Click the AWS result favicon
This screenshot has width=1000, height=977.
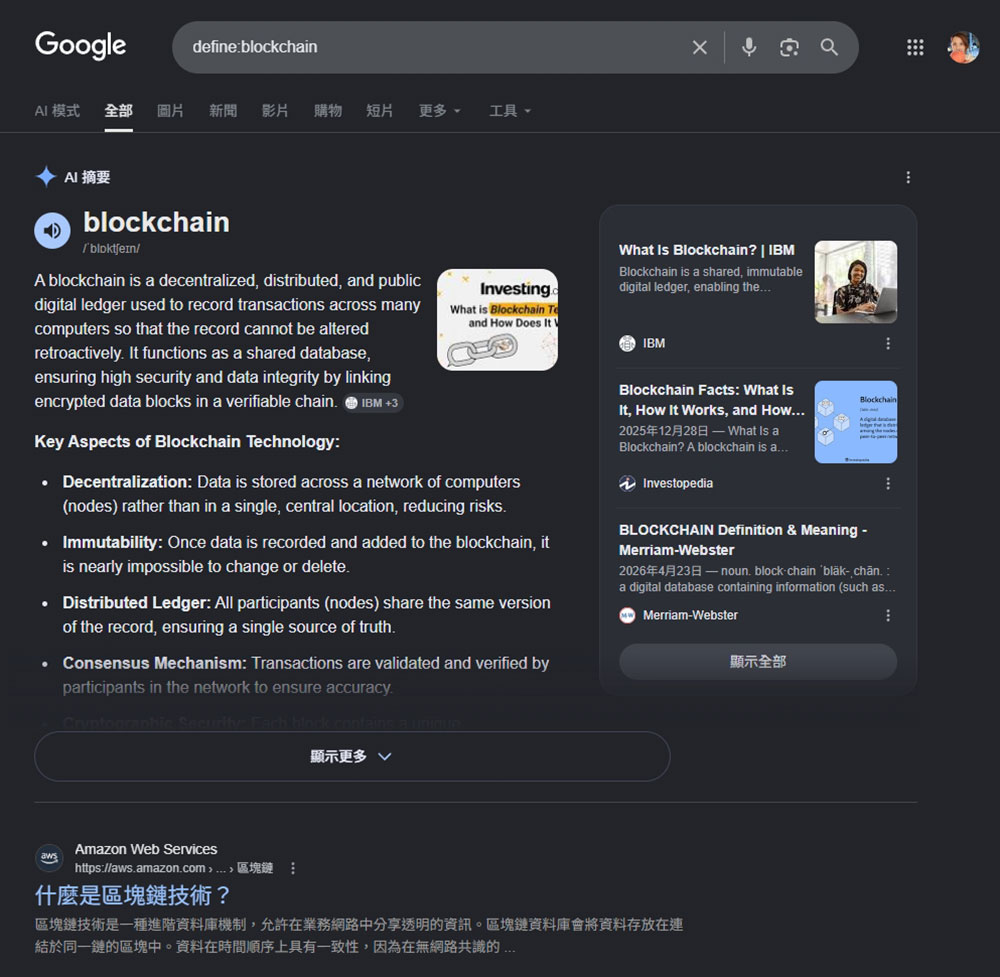[x=49, y=858]
